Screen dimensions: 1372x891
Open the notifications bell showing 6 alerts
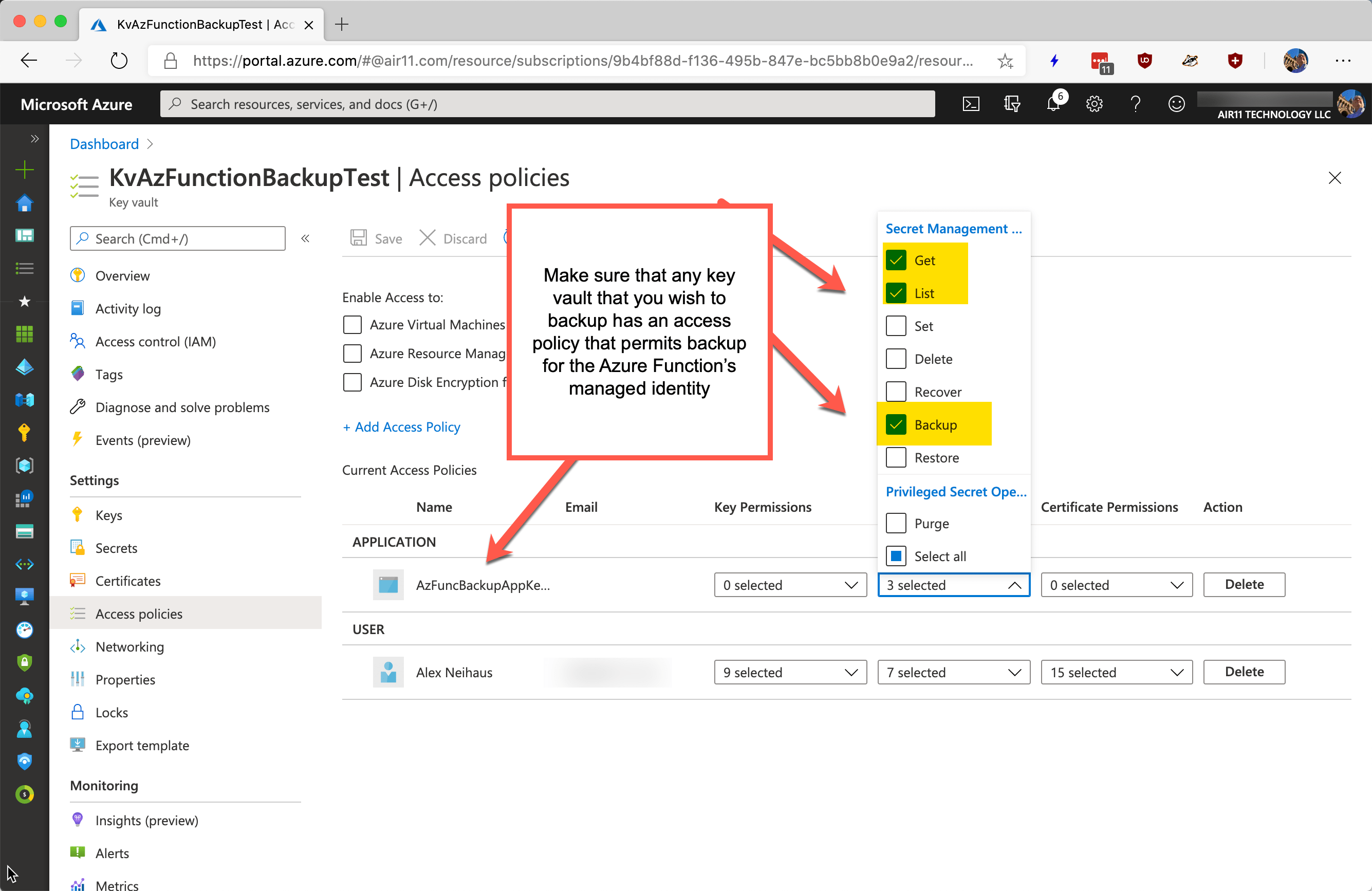pos(1053,104)
